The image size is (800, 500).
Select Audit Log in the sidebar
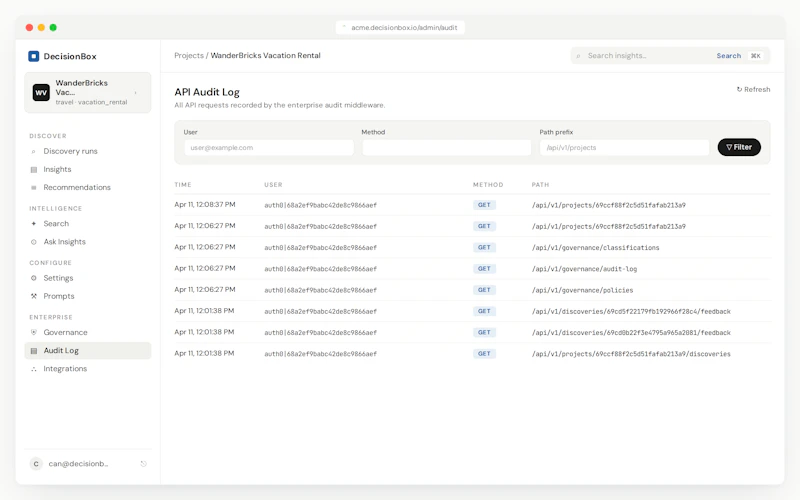click(88, 351)
